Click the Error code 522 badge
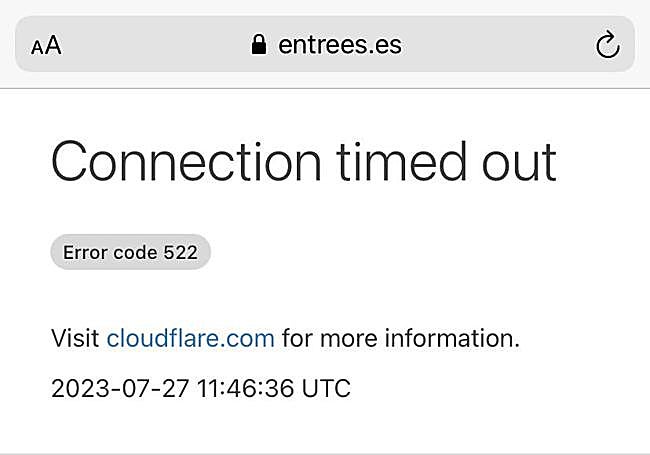 [x=130, y=253]
